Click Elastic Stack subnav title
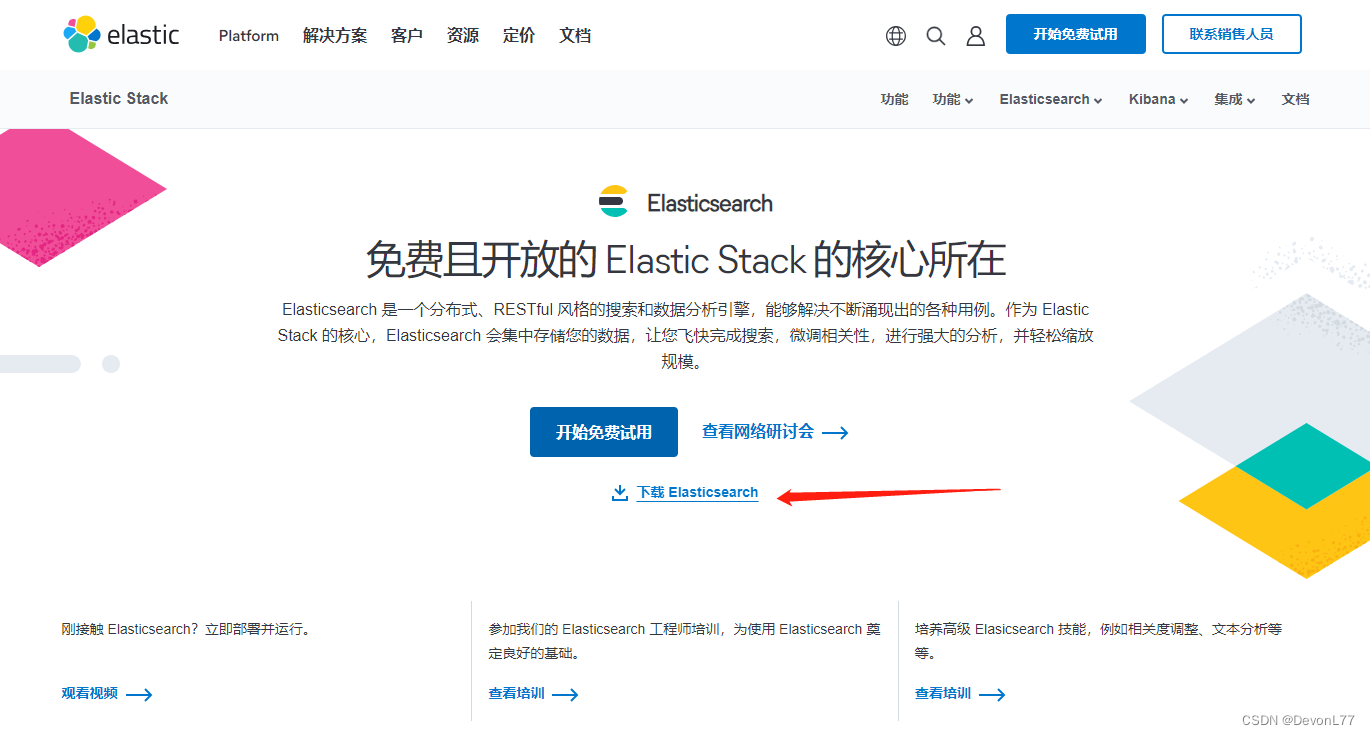 pos(119,98)
